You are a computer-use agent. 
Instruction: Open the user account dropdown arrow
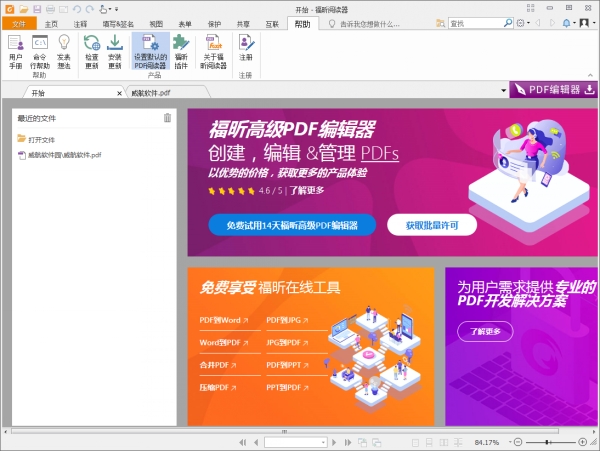pos(594,23)
